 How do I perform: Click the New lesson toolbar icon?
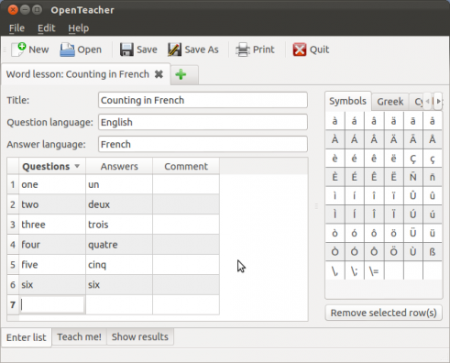[x=18, y=50]
